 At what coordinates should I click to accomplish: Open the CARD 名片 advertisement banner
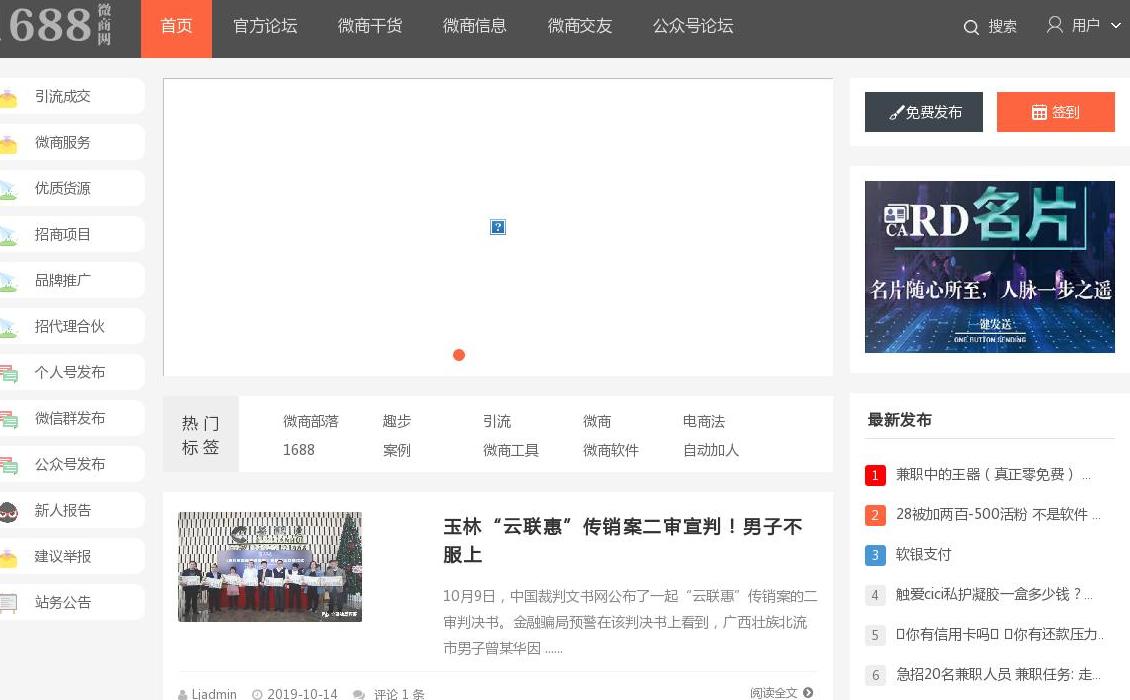point(989,267)
